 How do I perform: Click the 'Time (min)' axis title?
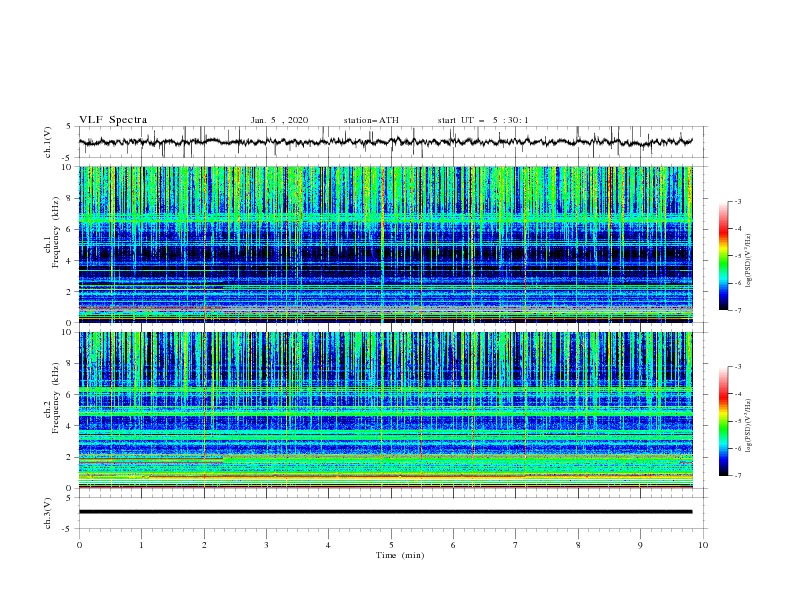tap(400, 555)
